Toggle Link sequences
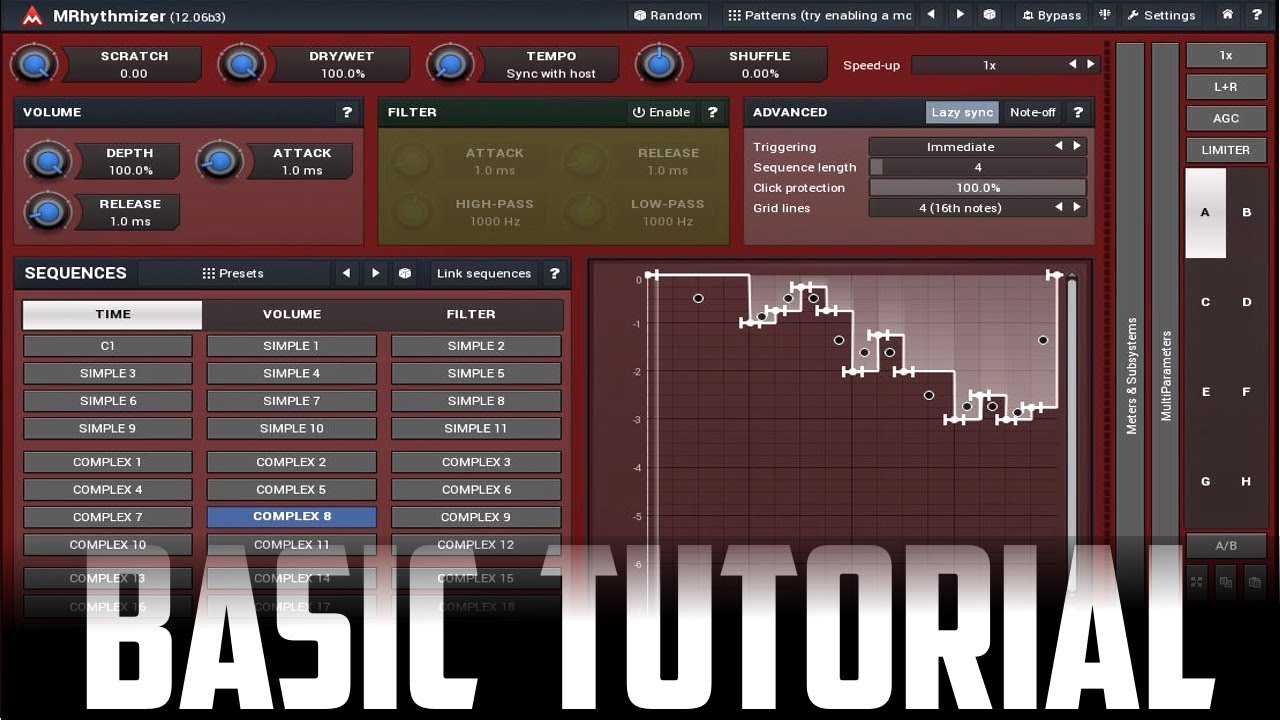Viewport: 1280px width, 720px height. pyautogui.click(x=484, y=273)
